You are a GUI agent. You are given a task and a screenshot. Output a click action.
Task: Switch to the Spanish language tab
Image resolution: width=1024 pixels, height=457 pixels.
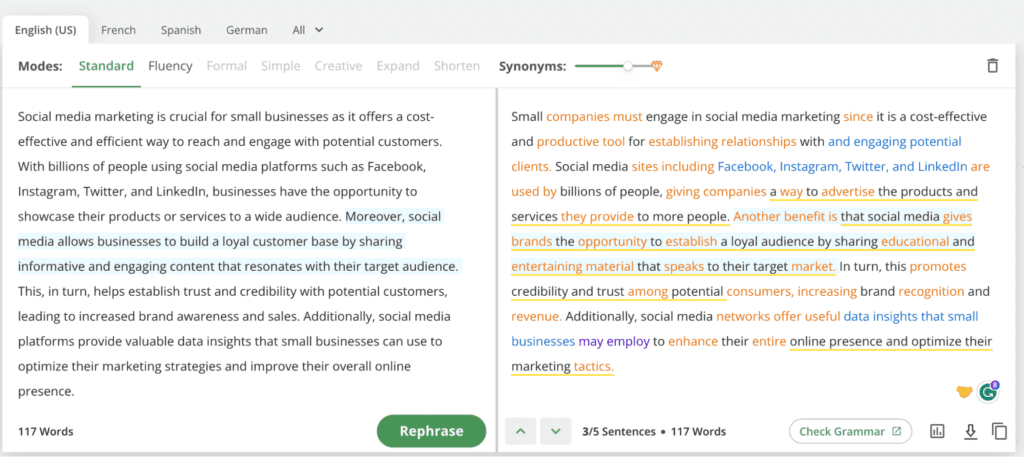tap(181, 30)
